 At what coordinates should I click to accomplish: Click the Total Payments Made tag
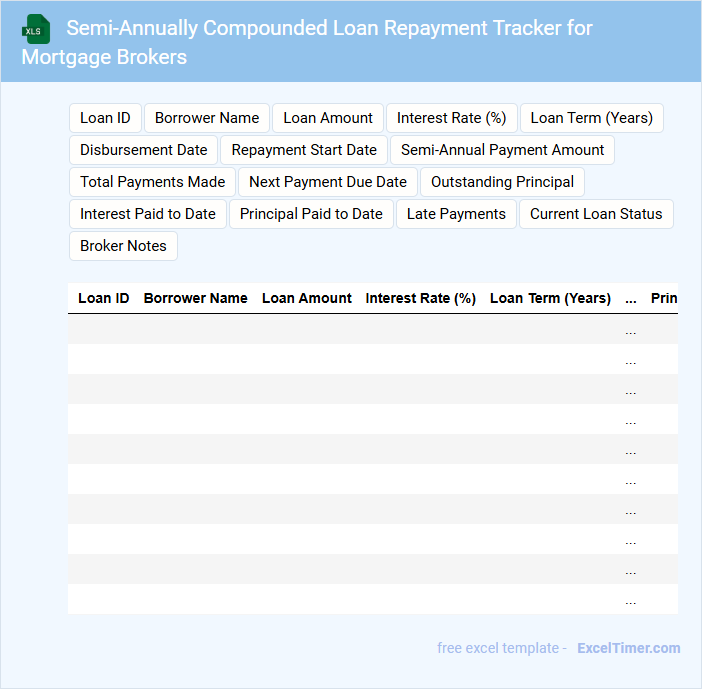[152, 182]
